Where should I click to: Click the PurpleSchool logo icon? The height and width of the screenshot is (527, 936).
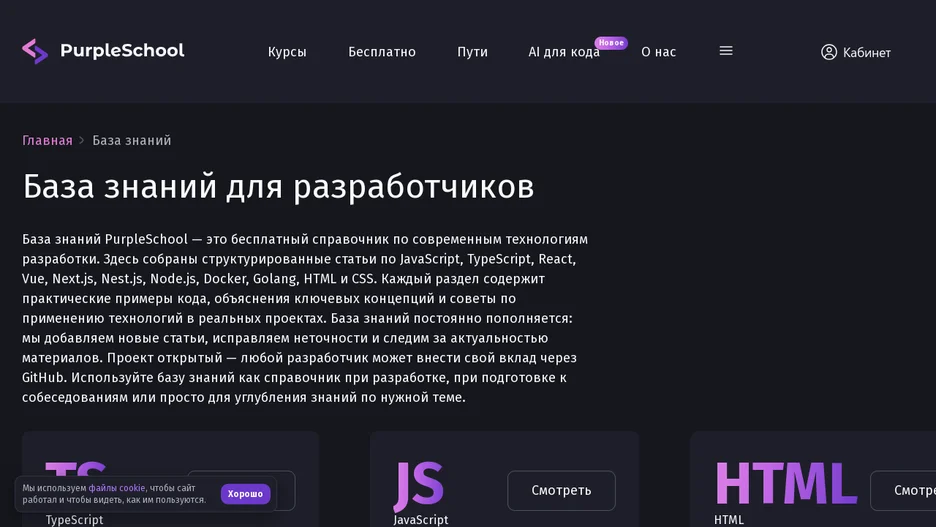click(35, 51)
